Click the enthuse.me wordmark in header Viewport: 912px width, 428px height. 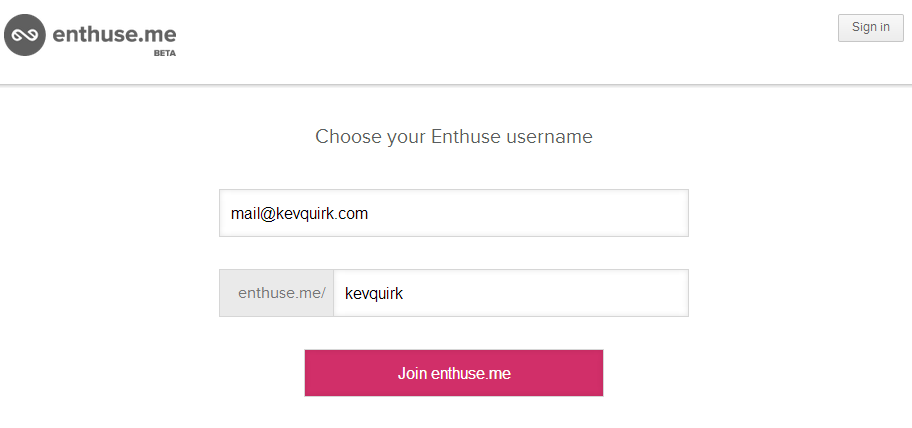pos(115,33)
